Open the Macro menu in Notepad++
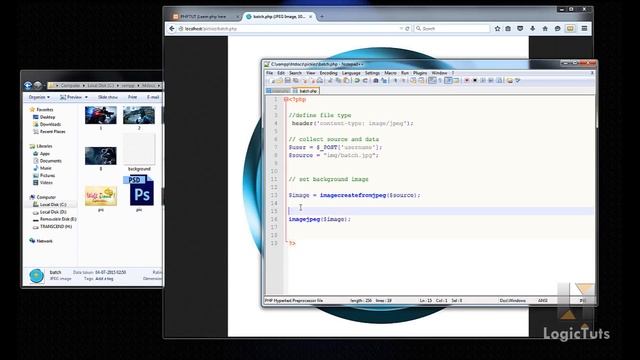This screenshot has height=360, width=640. [x=390, y=73]
